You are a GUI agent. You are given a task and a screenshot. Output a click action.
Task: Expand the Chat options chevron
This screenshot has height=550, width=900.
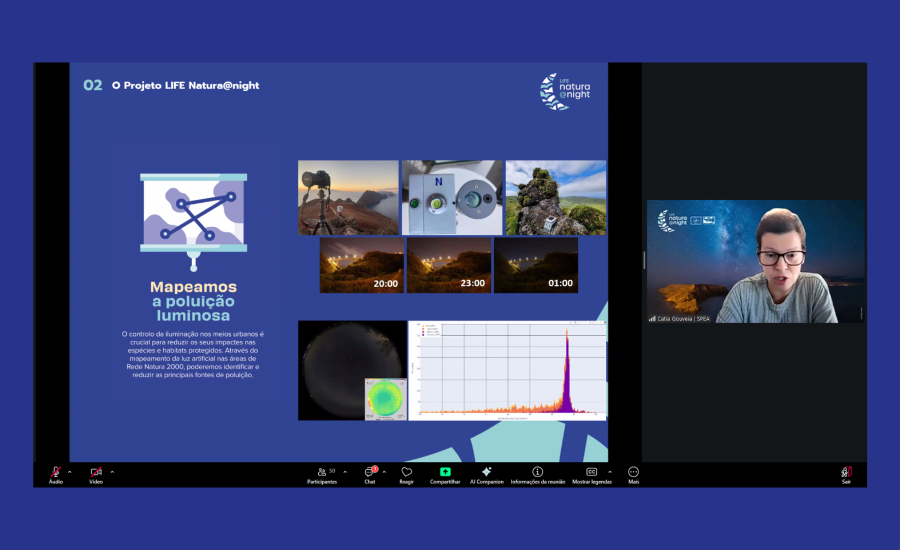coord(384,472)
